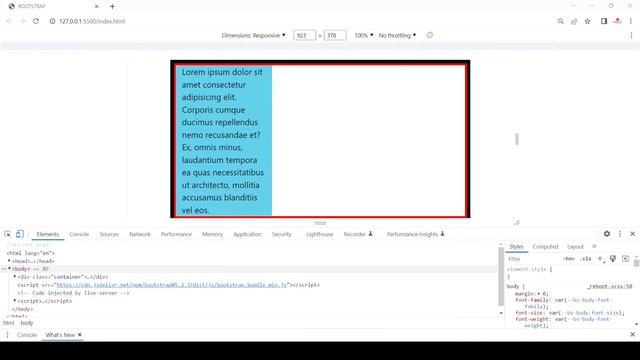This screenshot has height=360, width=640.
Task: View site information icon in address bar
Action: coord(52,21)
